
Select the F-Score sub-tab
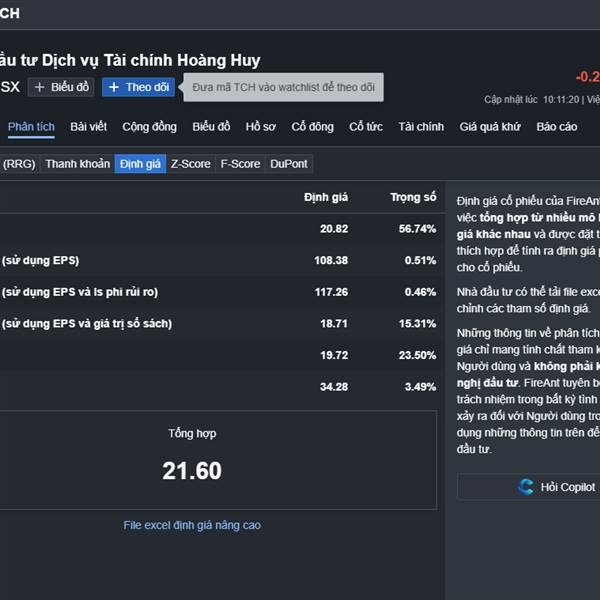(x=240, y=164)
